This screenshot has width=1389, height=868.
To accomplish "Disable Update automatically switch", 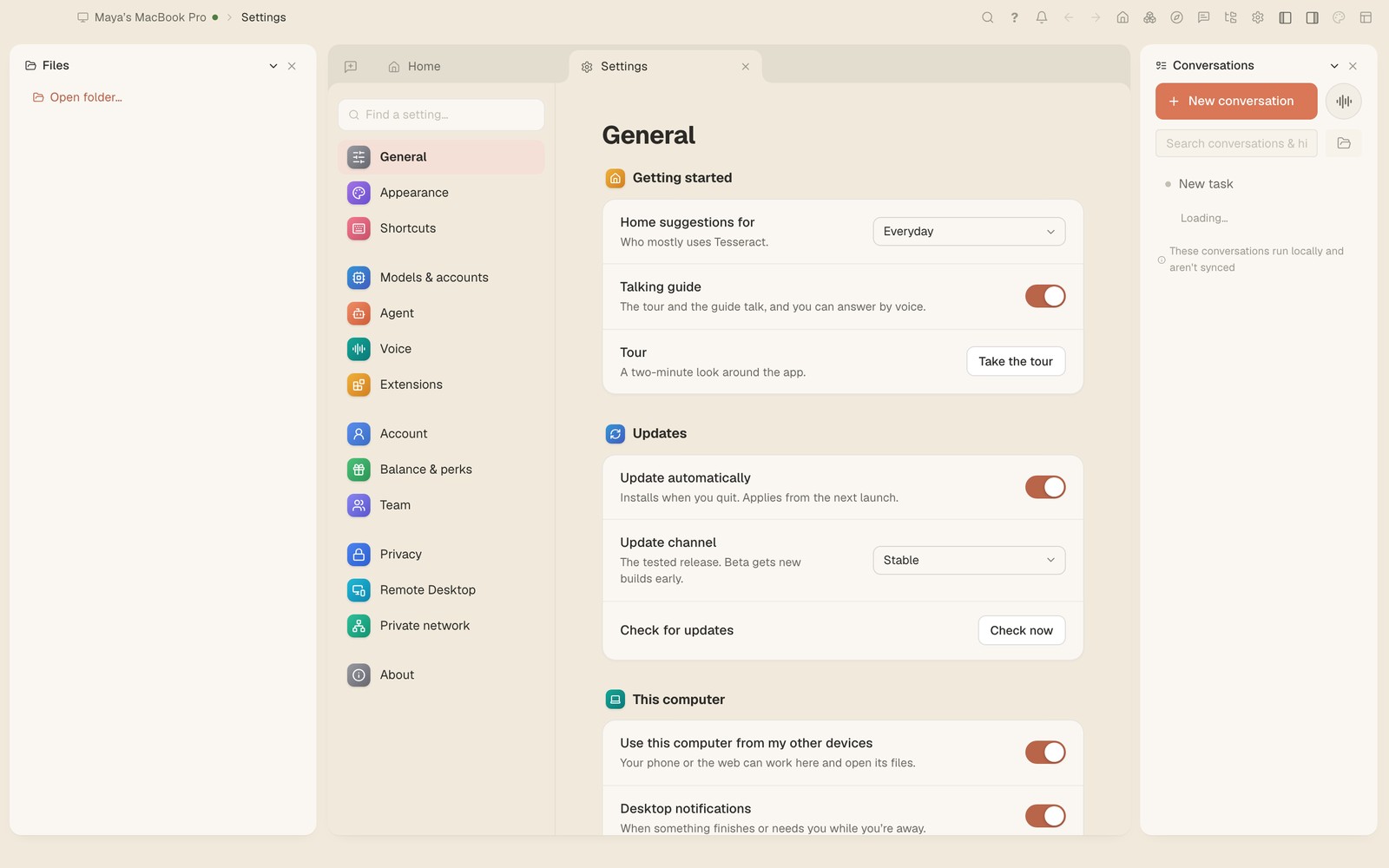I will point(1045,487).
